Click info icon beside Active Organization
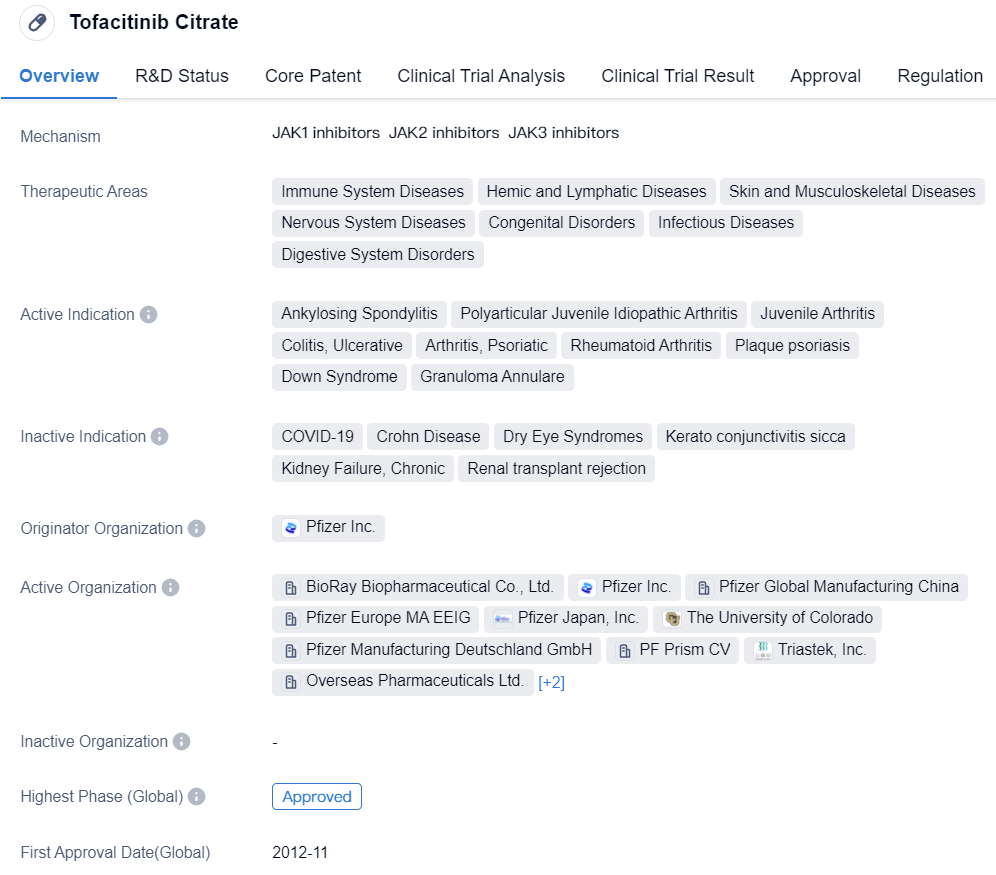Viewport: 996px width, 875px height. tap(170, 587)
